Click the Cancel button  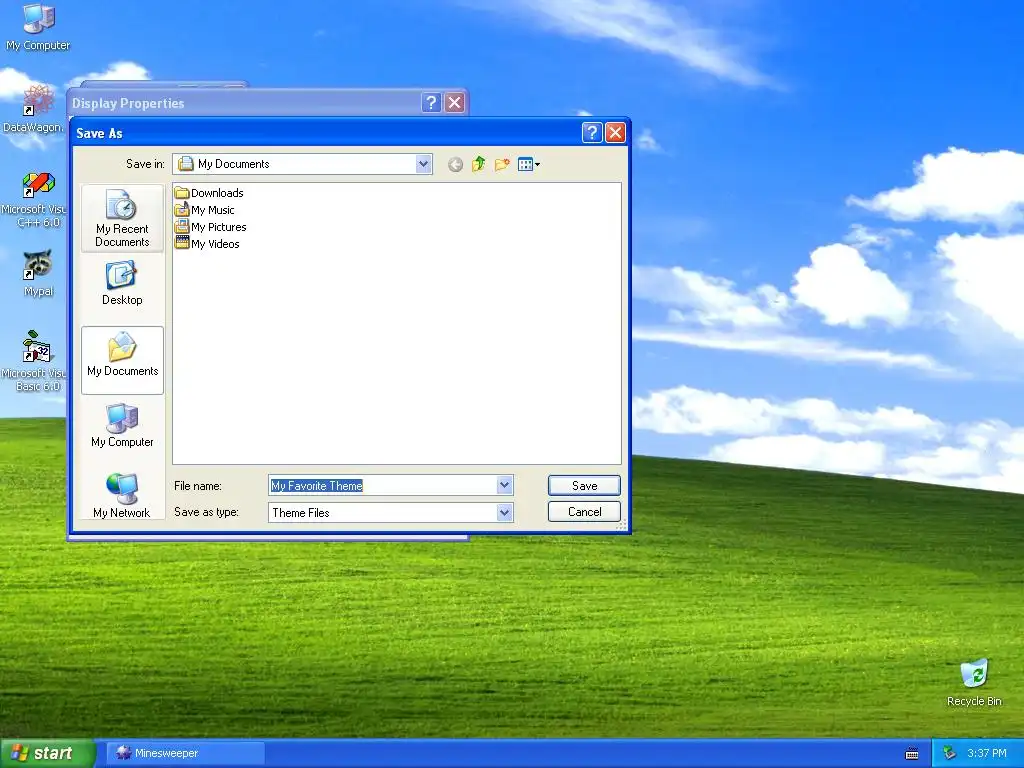[584, 512]
